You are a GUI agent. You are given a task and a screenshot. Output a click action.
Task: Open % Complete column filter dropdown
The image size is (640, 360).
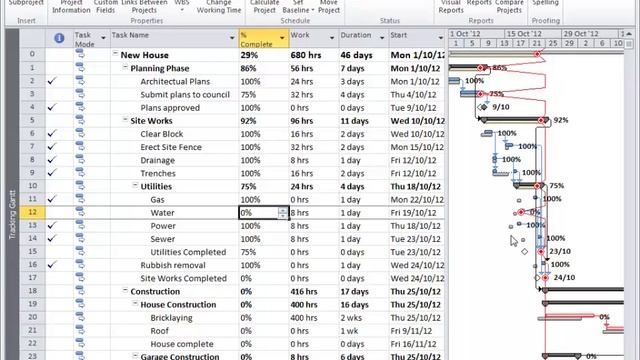282,38
